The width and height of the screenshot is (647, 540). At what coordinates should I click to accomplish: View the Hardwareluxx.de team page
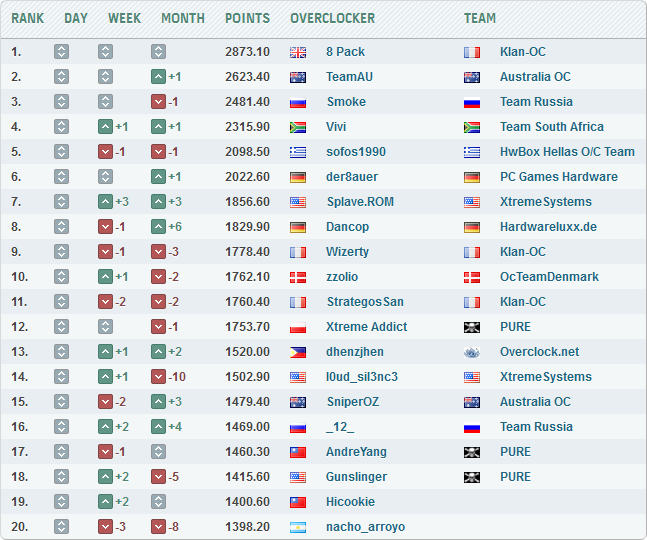pos(548,227)
